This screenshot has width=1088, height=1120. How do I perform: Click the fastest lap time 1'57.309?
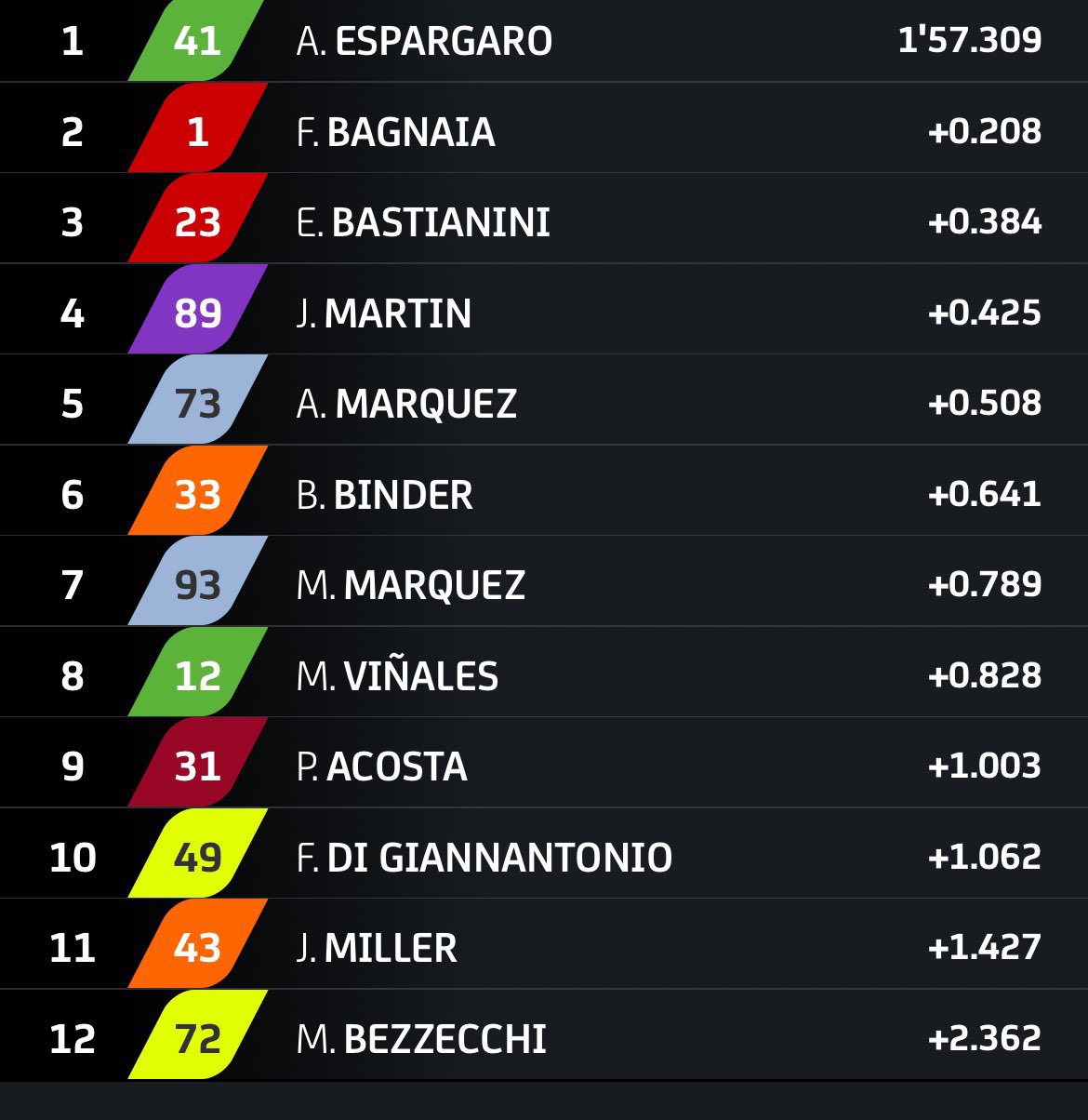click(969, 40)
